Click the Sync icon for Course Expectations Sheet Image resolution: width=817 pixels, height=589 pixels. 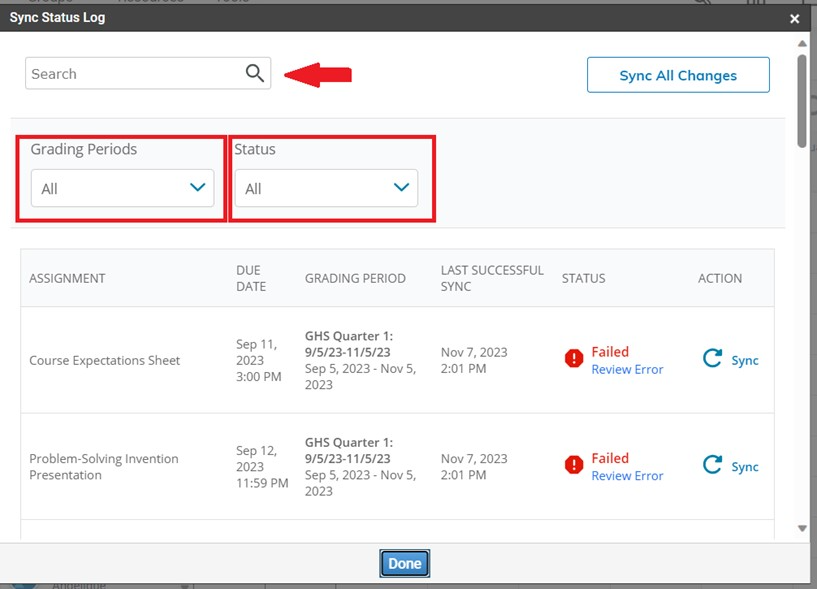coord(713,359)
